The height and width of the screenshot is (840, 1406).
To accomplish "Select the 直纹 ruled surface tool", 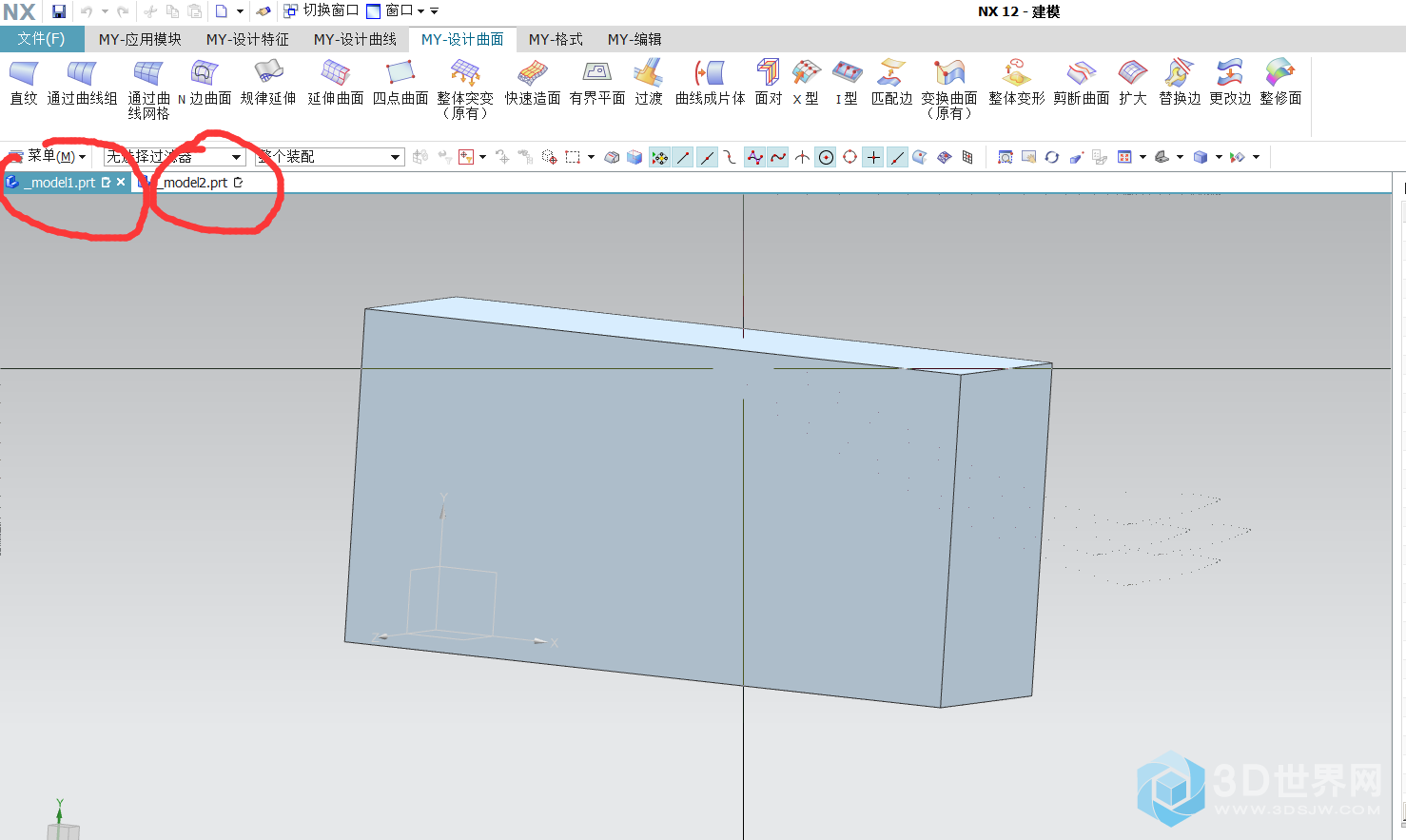I will click(x=24, y=83).
